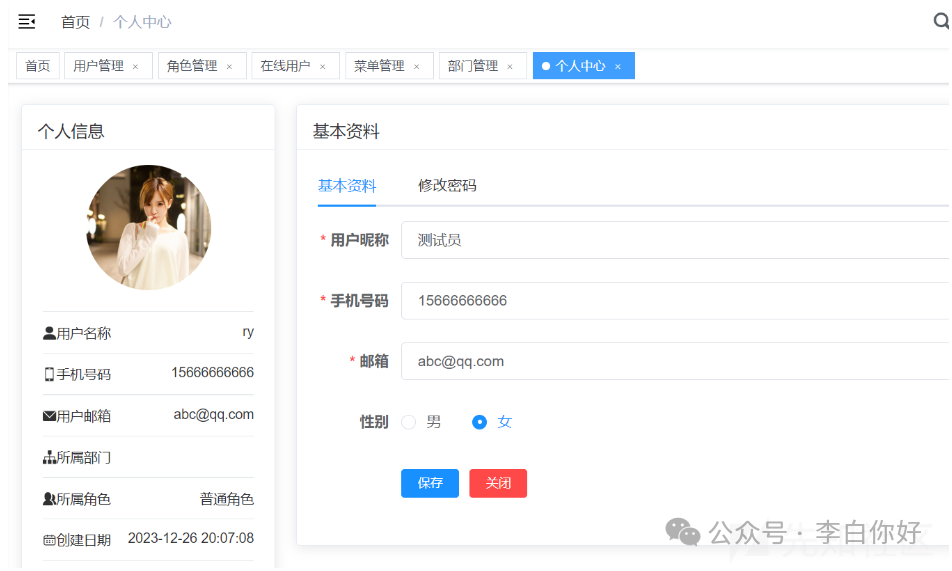Open search using the magnifier icon
Viewport: 952px width, 571px height.
pos(940,21)
